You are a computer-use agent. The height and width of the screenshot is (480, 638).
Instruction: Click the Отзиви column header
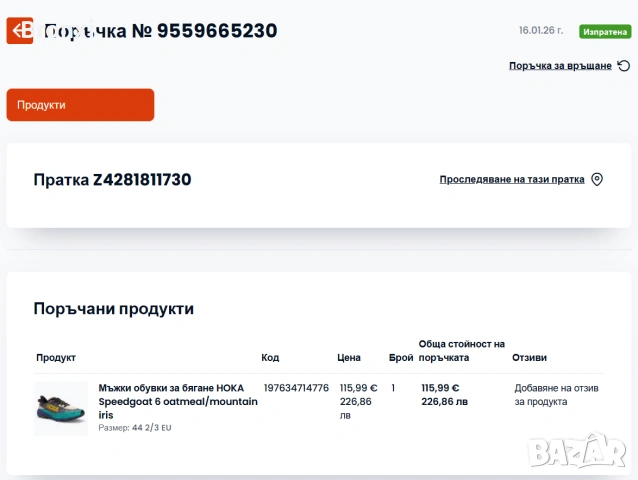[x=529, y=358]
